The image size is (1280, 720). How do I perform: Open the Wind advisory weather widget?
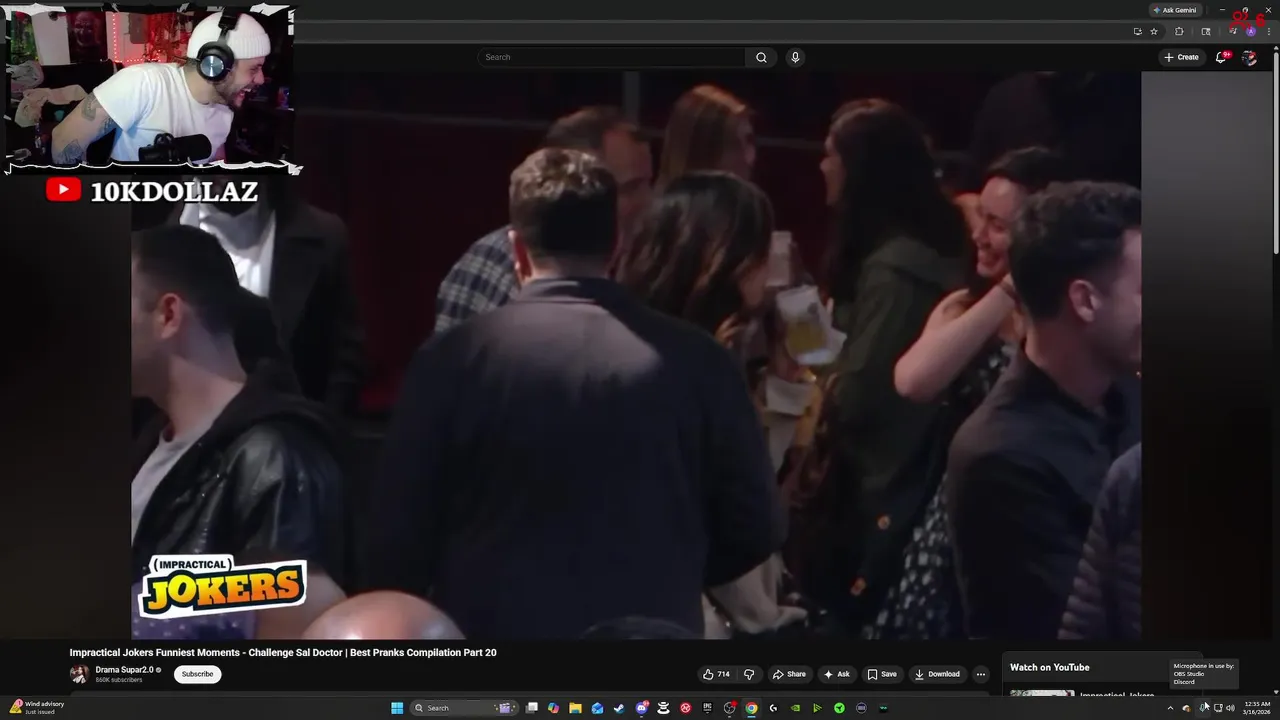[x=36, y=707]
